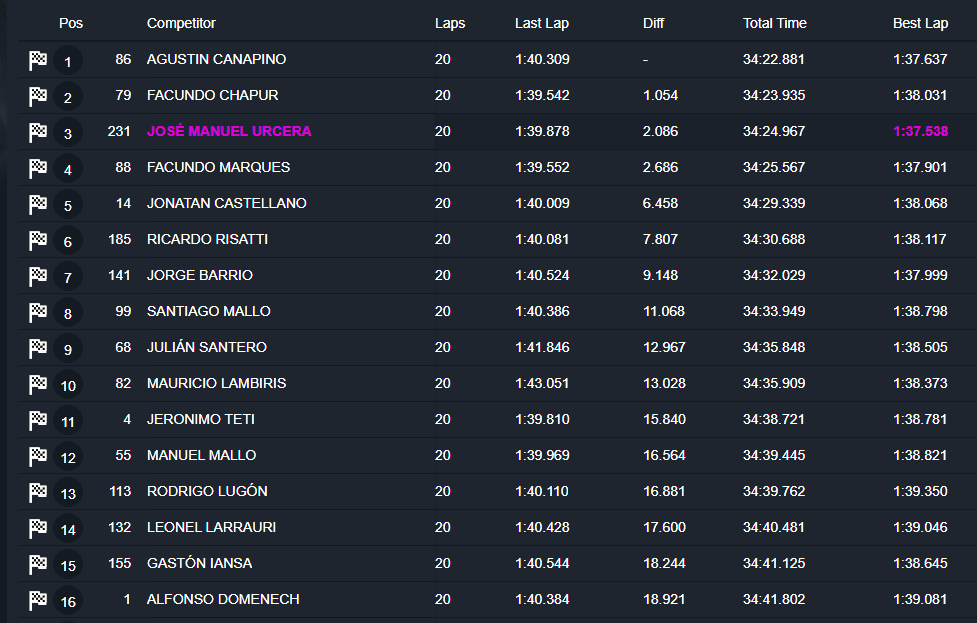Click the Diff column header
Image resolution: width=977 pixels, height=623 pixels.
pos(654,23)
